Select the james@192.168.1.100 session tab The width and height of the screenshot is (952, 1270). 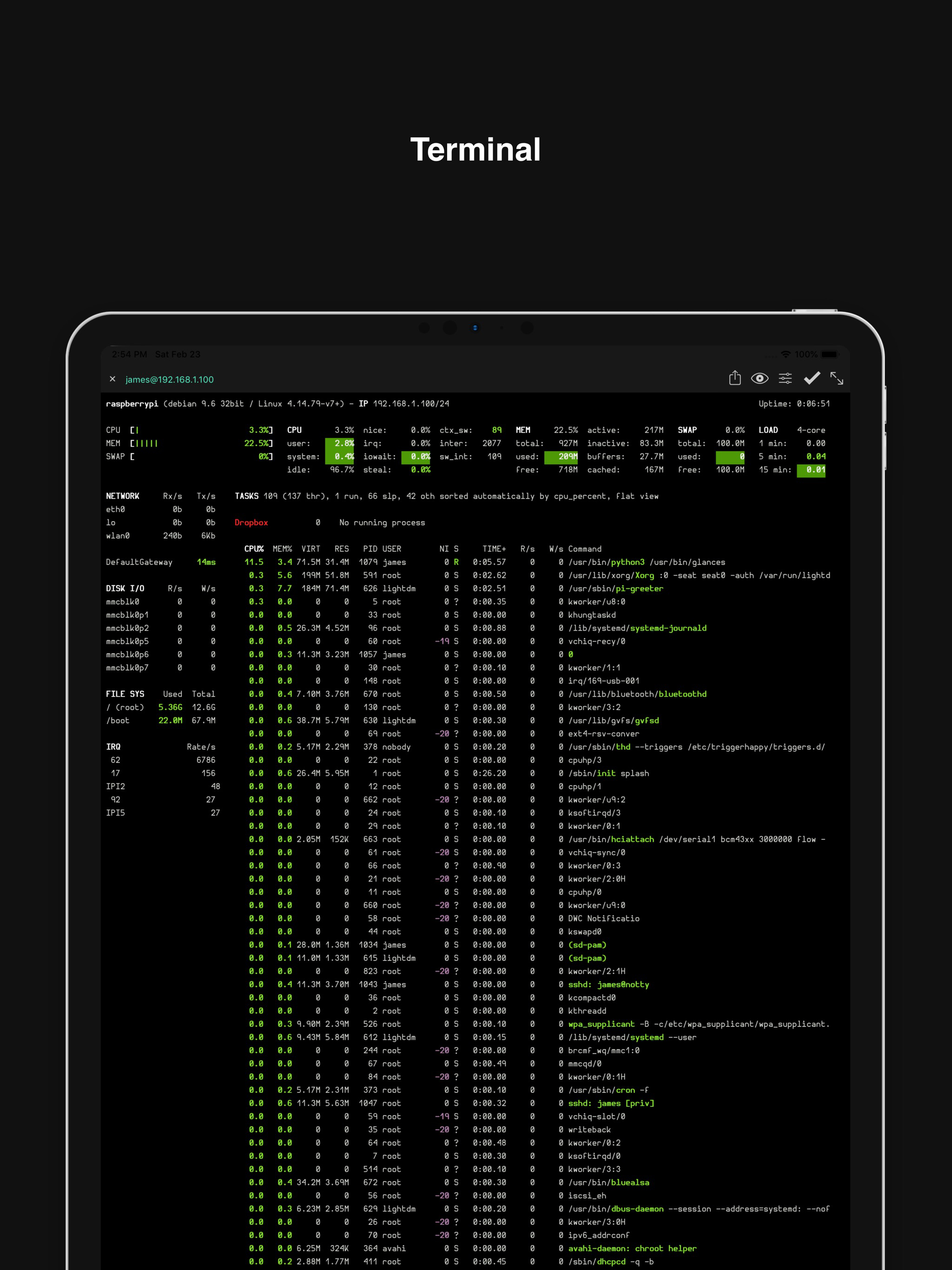point(169,379)
